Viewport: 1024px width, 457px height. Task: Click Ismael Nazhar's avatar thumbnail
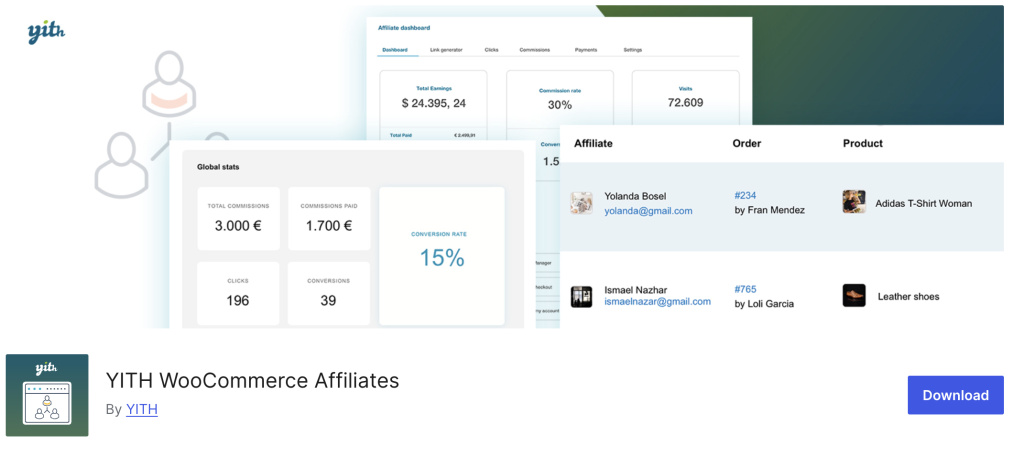(x=581, y=296)
